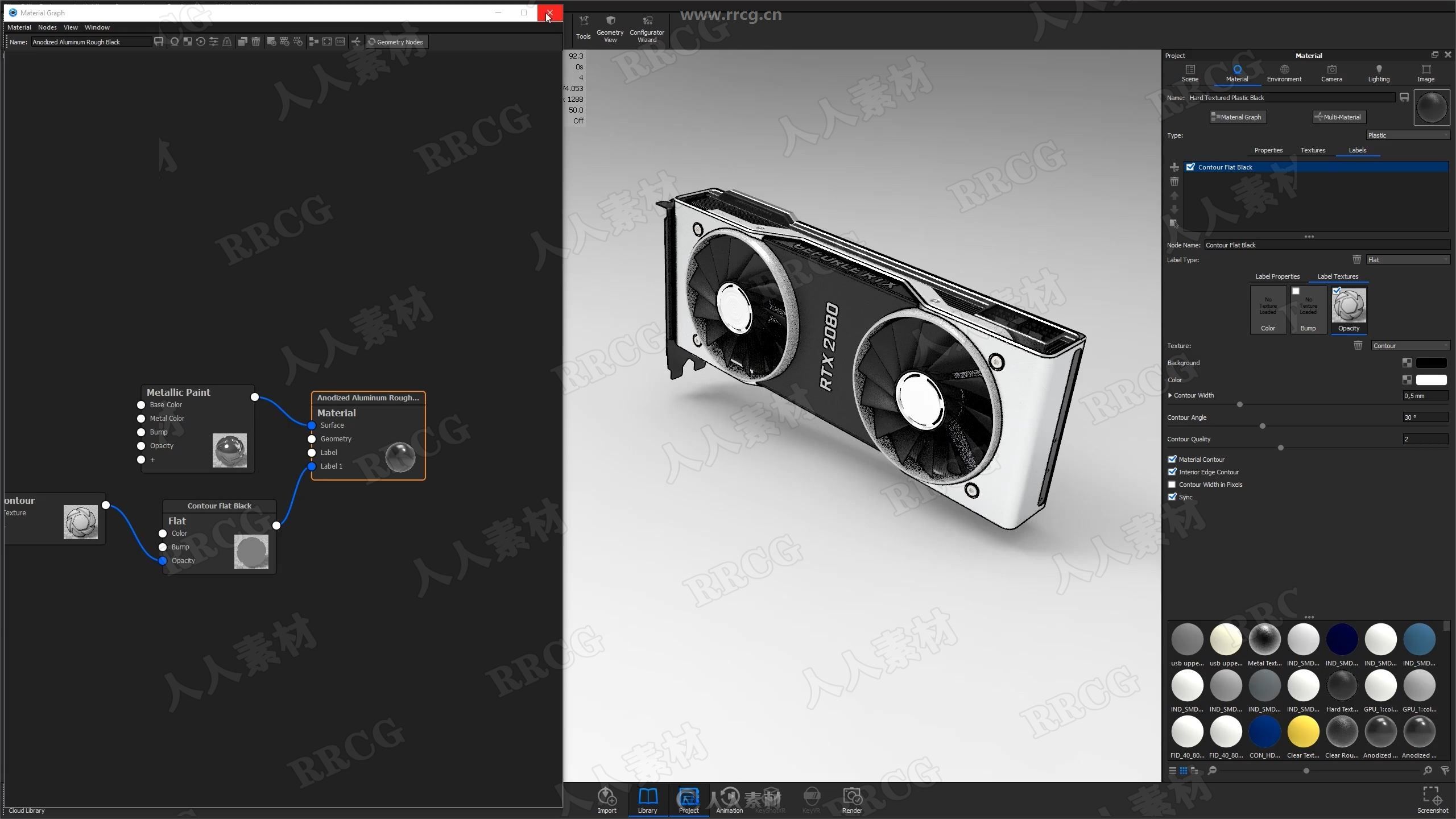Screen dimensions: 1456x819
Task: Open the Import icon in bottom toolbar
Action: (607, 800)
